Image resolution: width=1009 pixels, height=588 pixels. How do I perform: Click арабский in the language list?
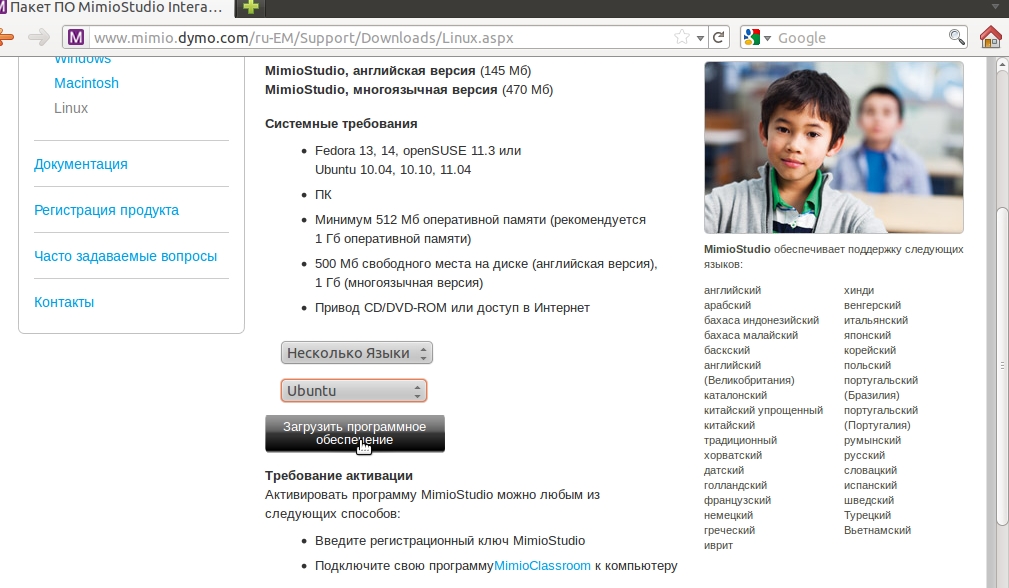(727, 305)
